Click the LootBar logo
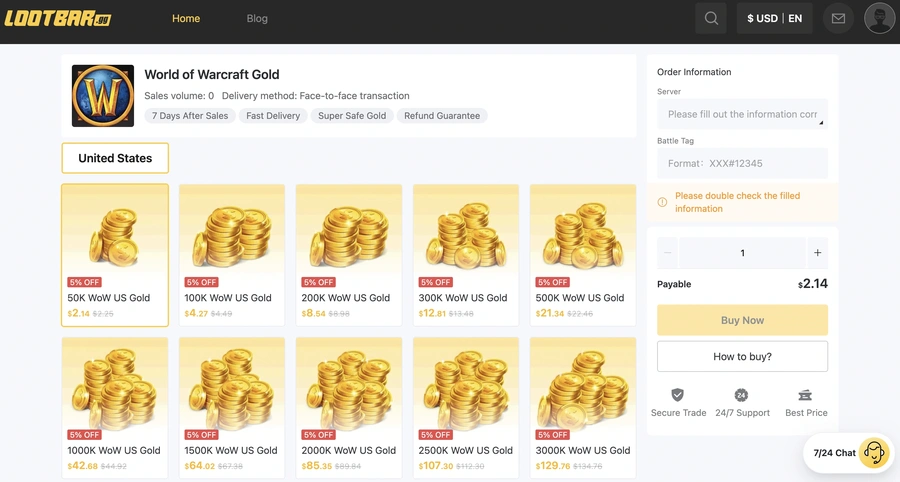This screenshot has height=482, width=900. click(x=57, y=18)
